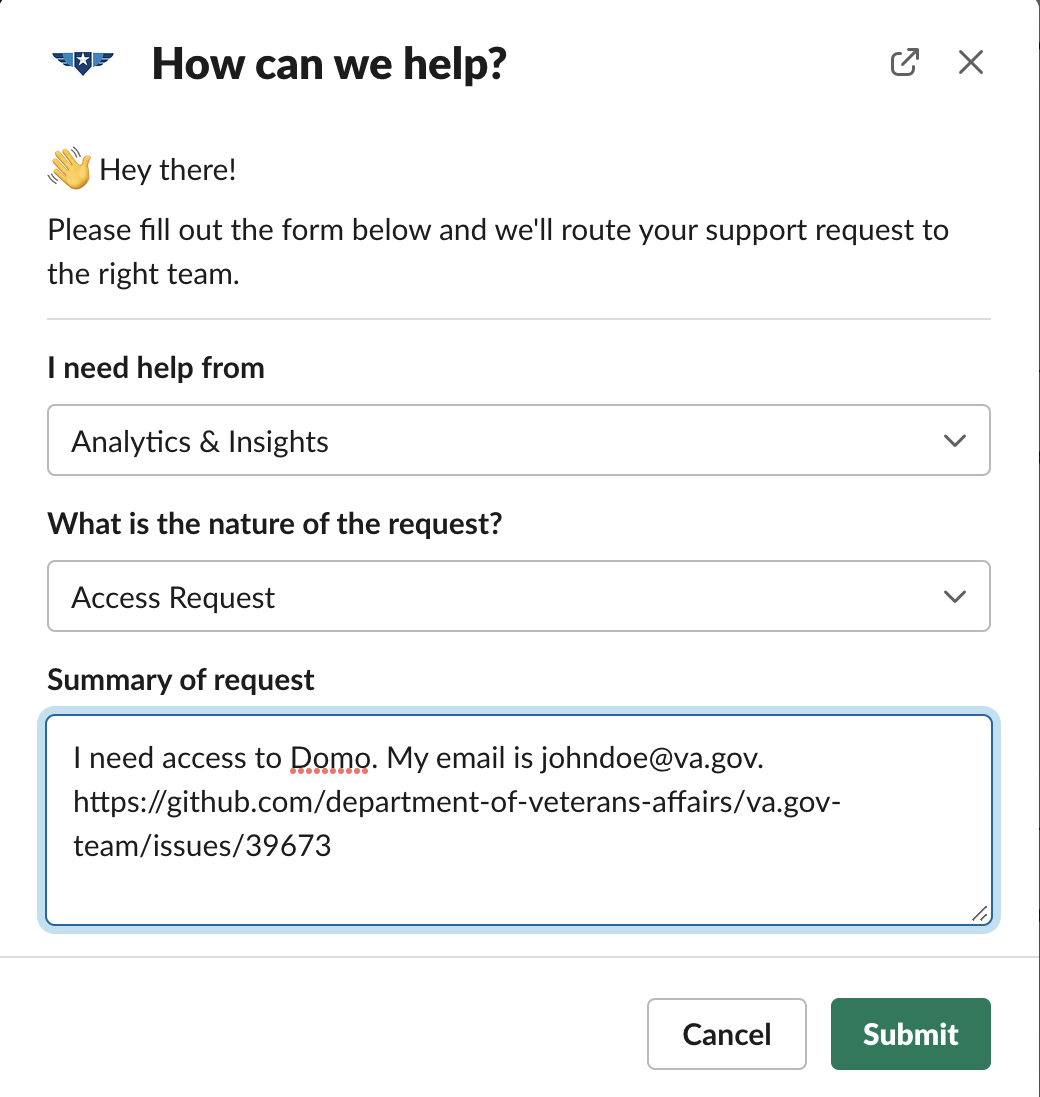Screen dimensions: 1040x1097
Task: Click the 'Summary of request' label
Action: pos(179,679)
